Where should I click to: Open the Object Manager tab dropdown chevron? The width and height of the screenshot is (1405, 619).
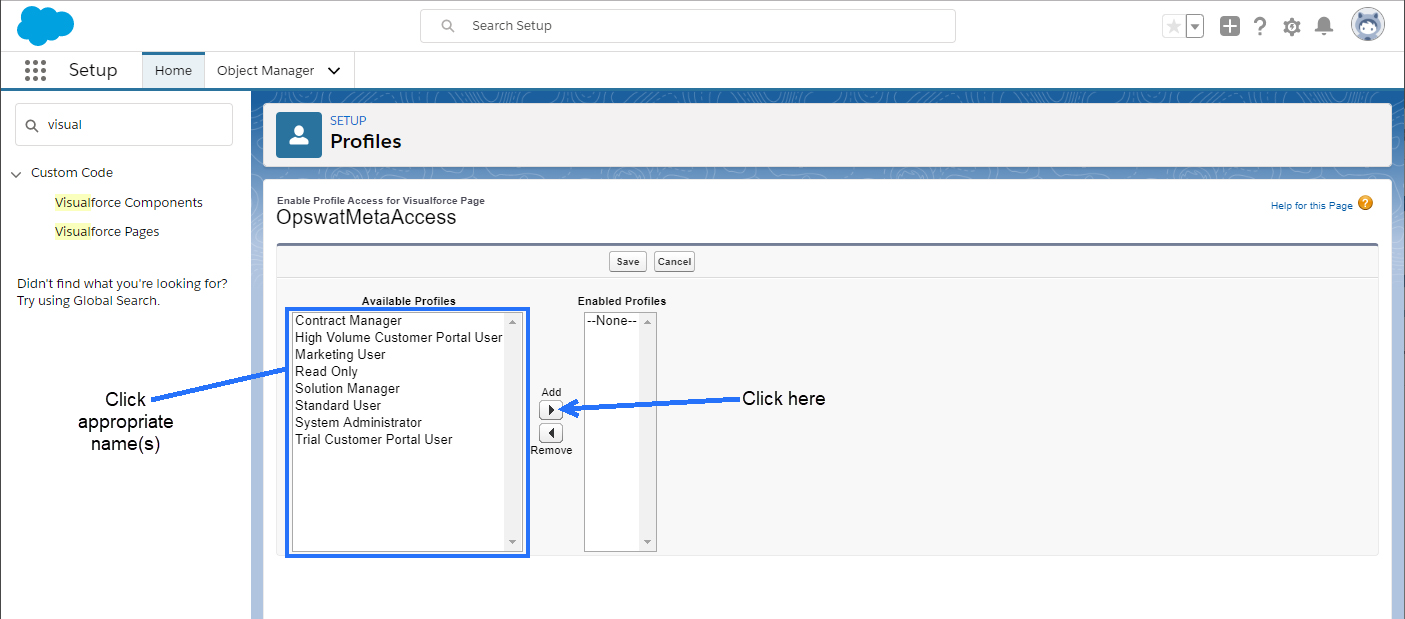point(334,71)
